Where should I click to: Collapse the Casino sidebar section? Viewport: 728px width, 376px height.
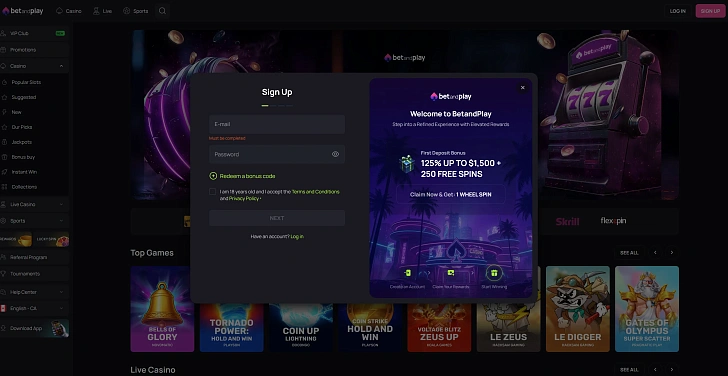(x=61, y=66)
